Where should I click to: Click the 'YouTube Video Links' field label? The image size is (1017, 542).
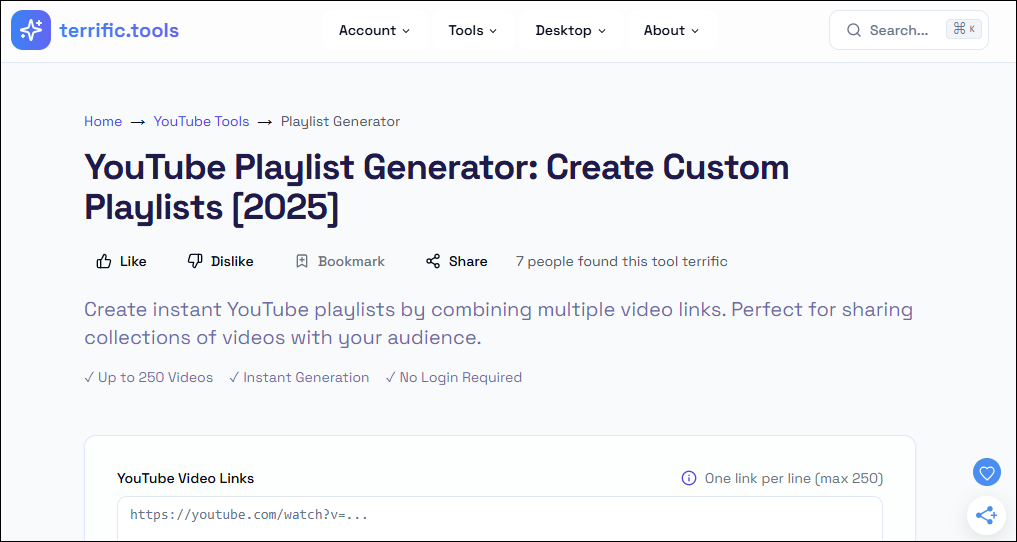185,478
